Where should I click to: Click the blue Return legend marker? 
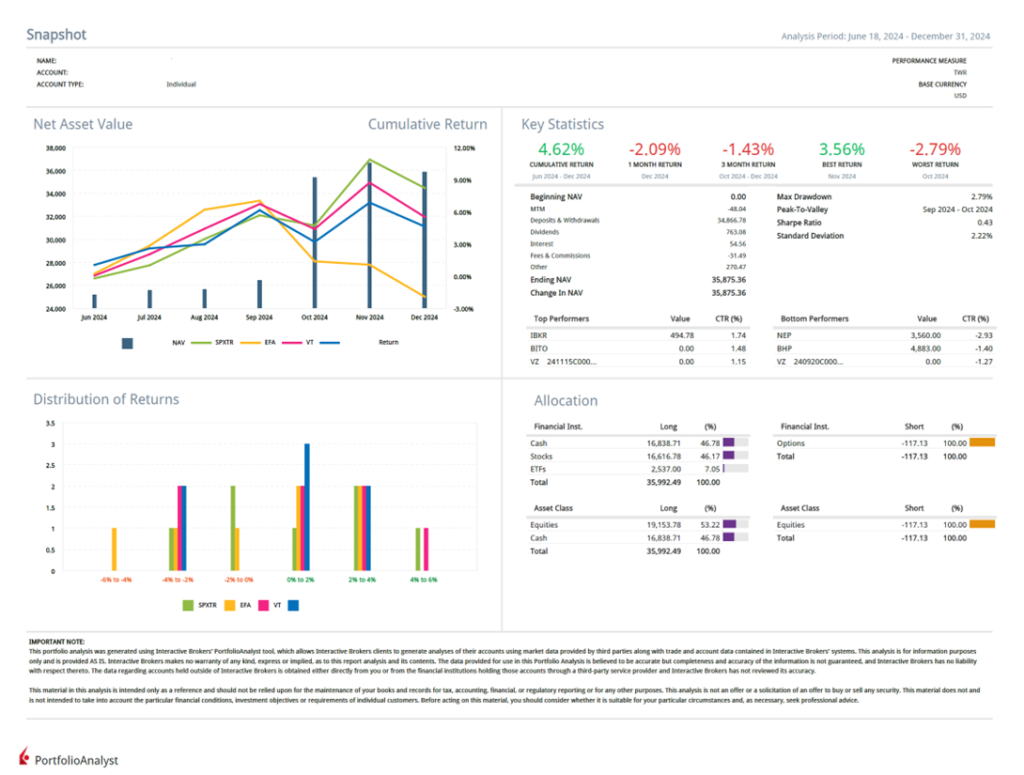point(328,342)
